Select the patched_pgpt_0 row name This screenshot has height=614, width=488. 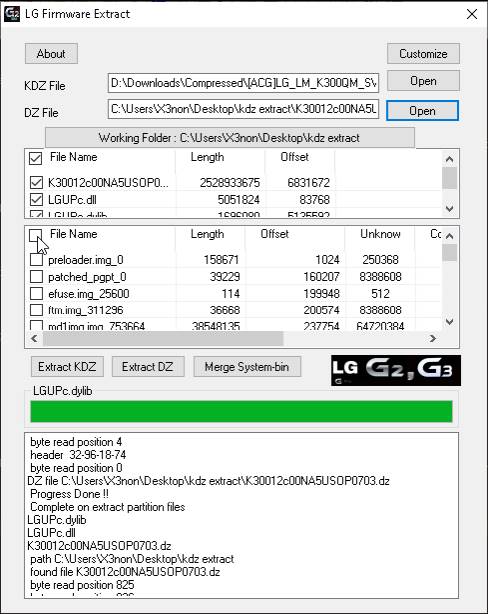pos(87,277)
